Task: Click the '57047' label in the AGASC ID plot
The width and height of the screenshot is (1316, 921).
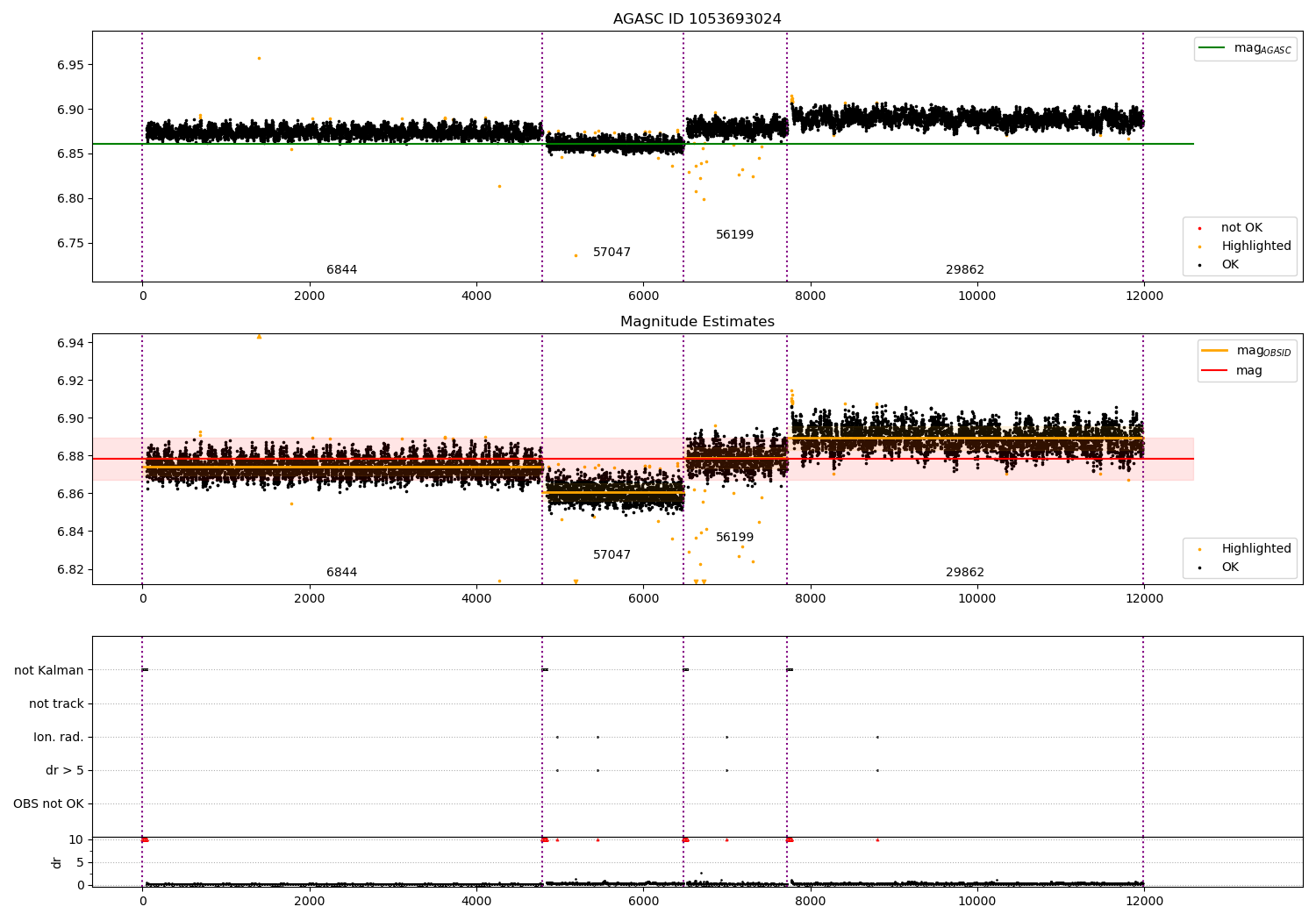Action: (612, 253)
